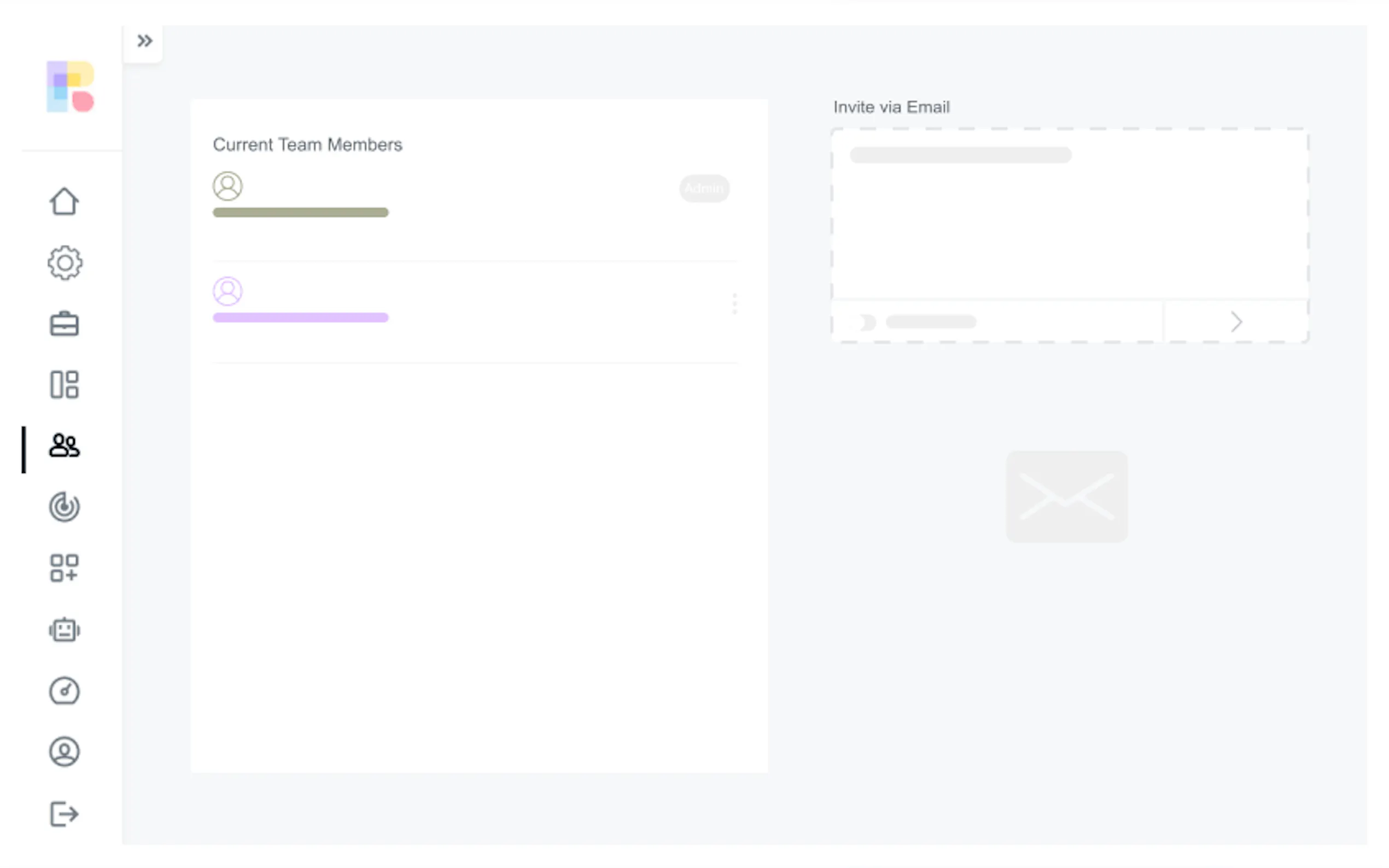
Task: Open the speedometer gauge icon in sidebar
Action: [x=64, y=690]
